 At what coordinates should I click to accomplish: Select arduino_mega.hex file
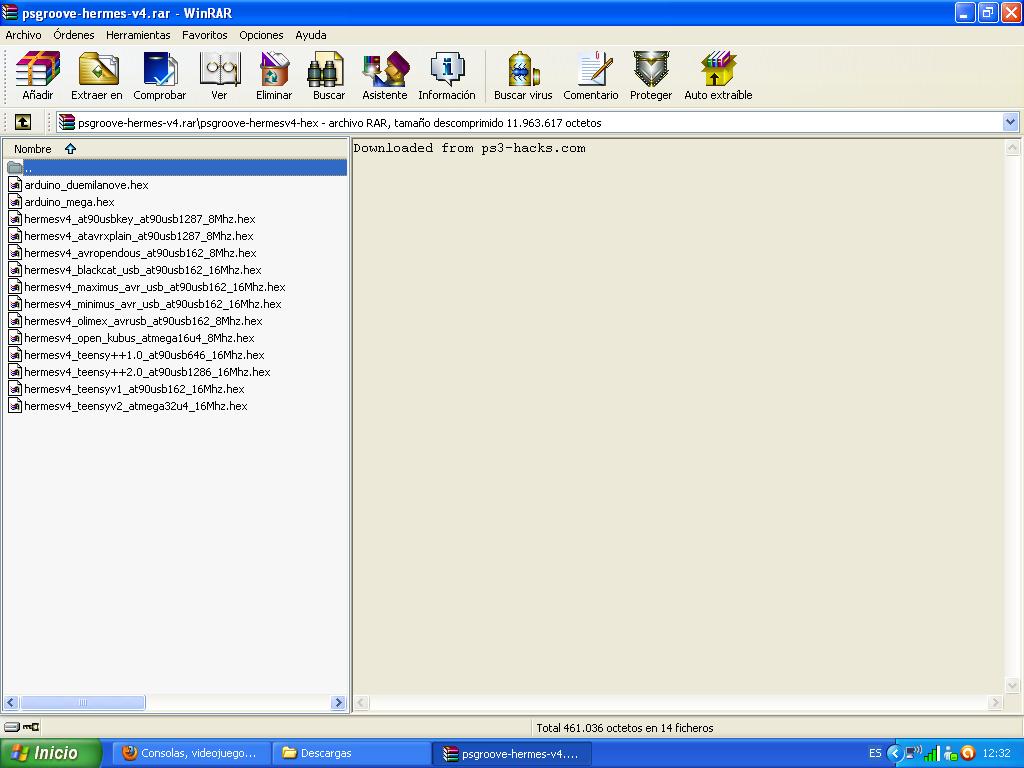[x=69, y=202]
